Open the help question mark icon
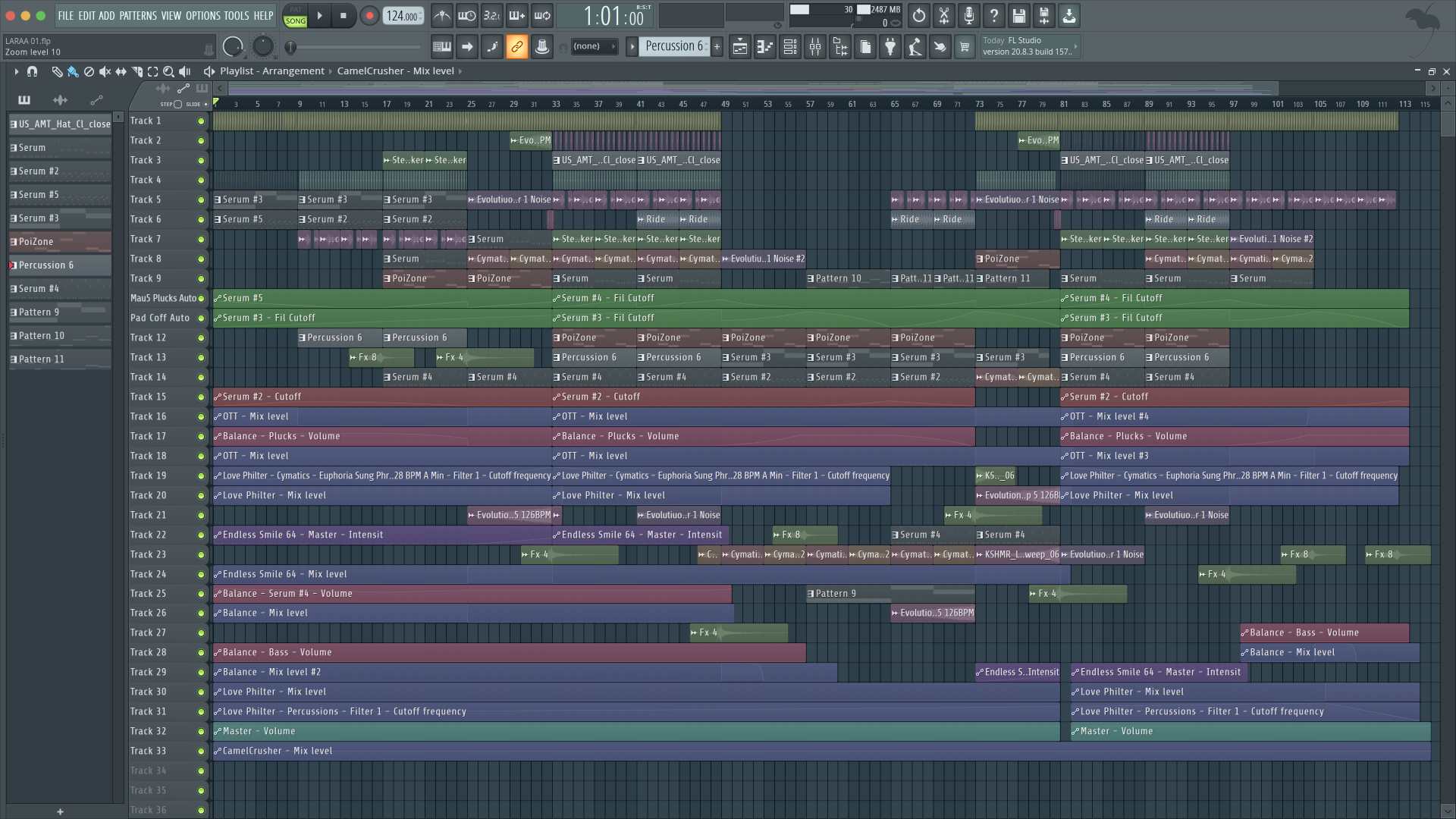This screenshot has height=819, width=1456. (x=993, y=15)
